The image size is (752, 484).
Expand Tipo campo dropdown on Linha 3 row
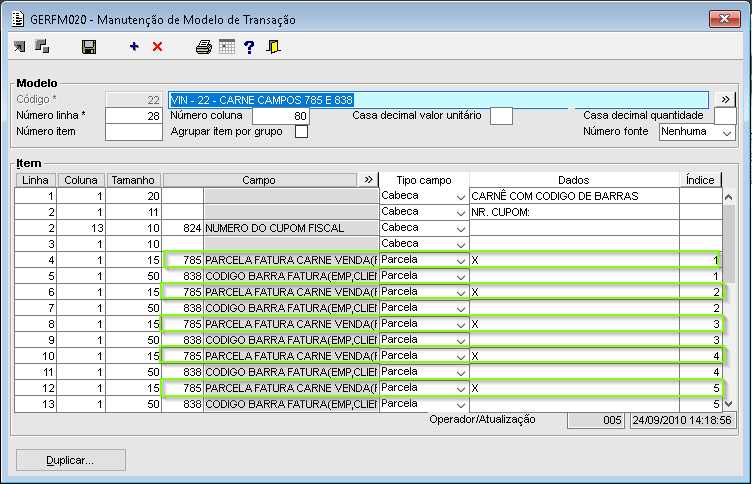[x=460, y=245]
